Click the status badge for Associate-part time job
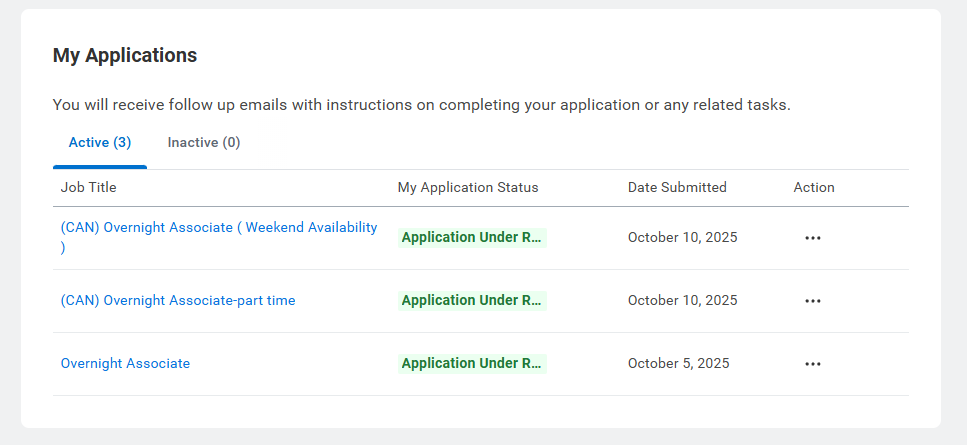The image size is (967, 445). tap(472, 300)
